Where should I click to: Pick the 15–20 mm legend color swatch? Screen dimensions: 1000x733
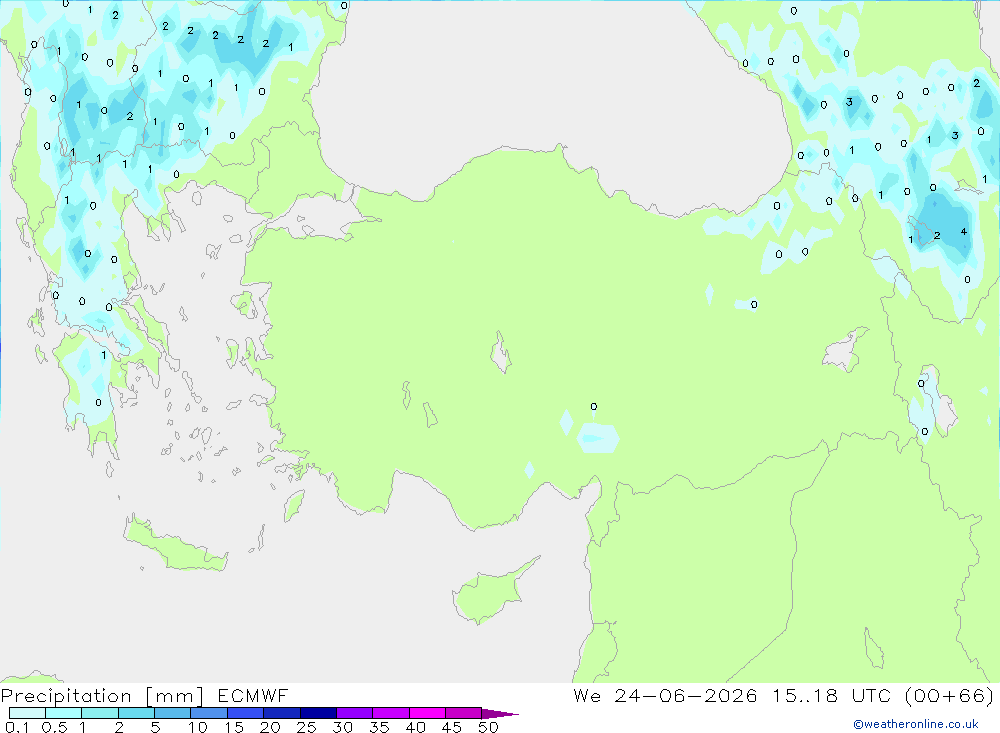[x=245, y=713]
